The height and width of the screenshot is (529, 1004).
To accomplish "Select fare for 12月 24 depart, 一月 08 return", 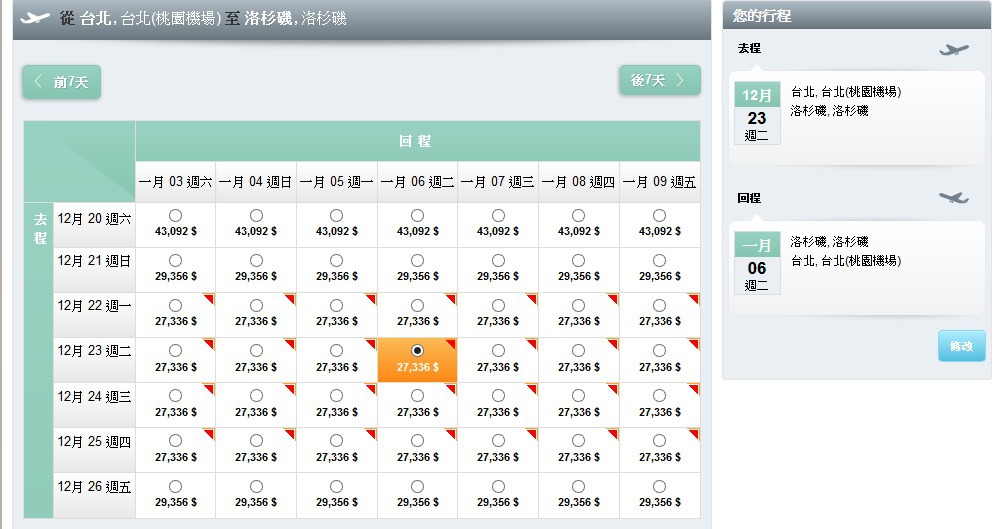I will (x=578, y=396).
